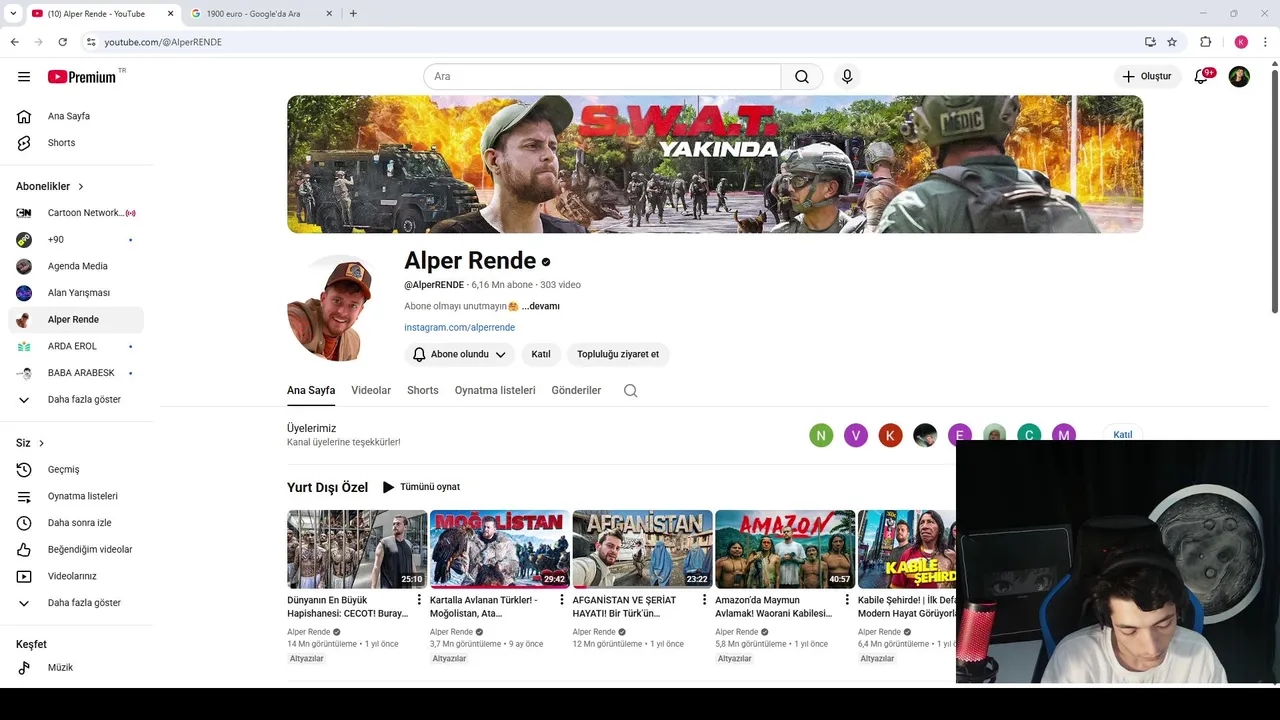Open the hamburger guide menu

pyautogui.click(x=24, y=77)
